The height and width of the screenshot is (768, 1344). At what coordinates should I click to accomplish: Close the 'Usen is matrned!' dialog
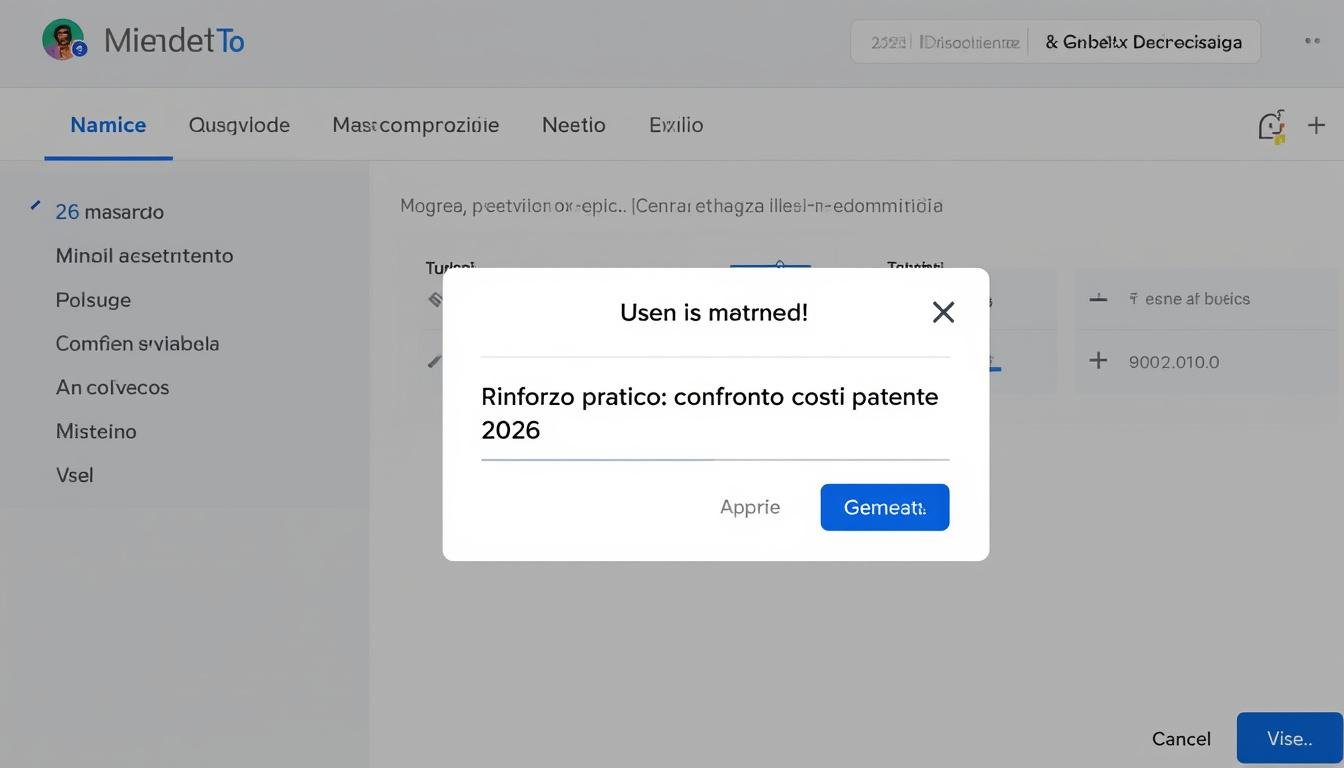pos(942,312)
